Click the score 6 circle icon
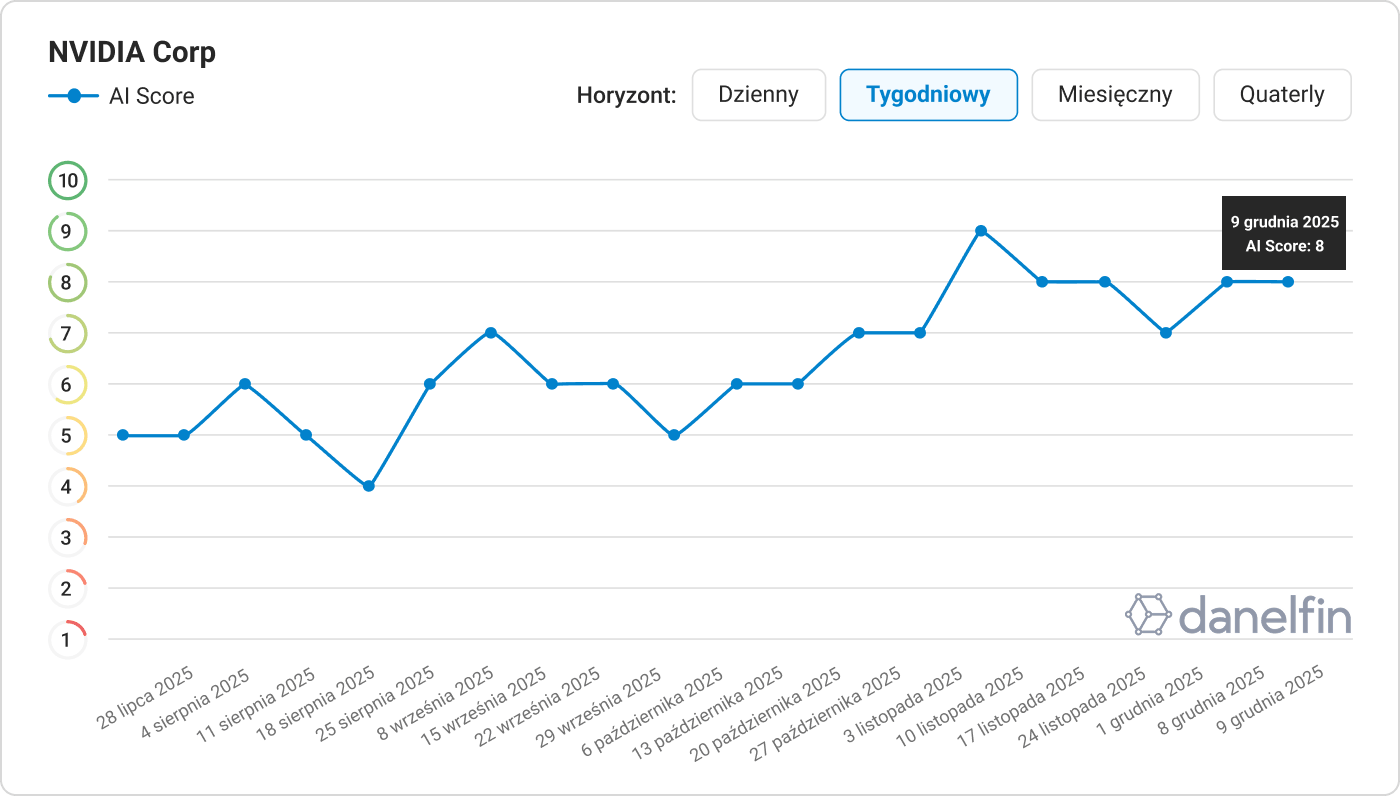Image resolution: width=1400 pixels, height=796 pixels. pos(68,384)
